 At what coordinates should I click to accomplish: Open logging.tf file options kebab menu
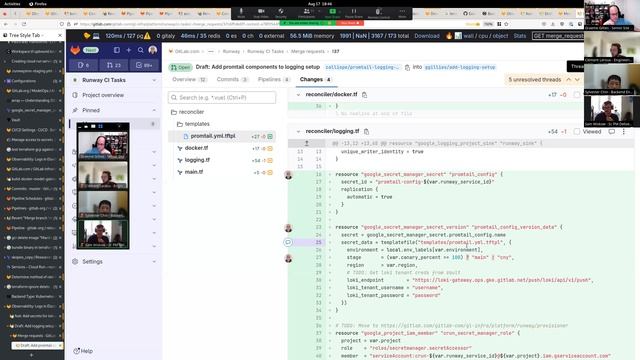623,131
